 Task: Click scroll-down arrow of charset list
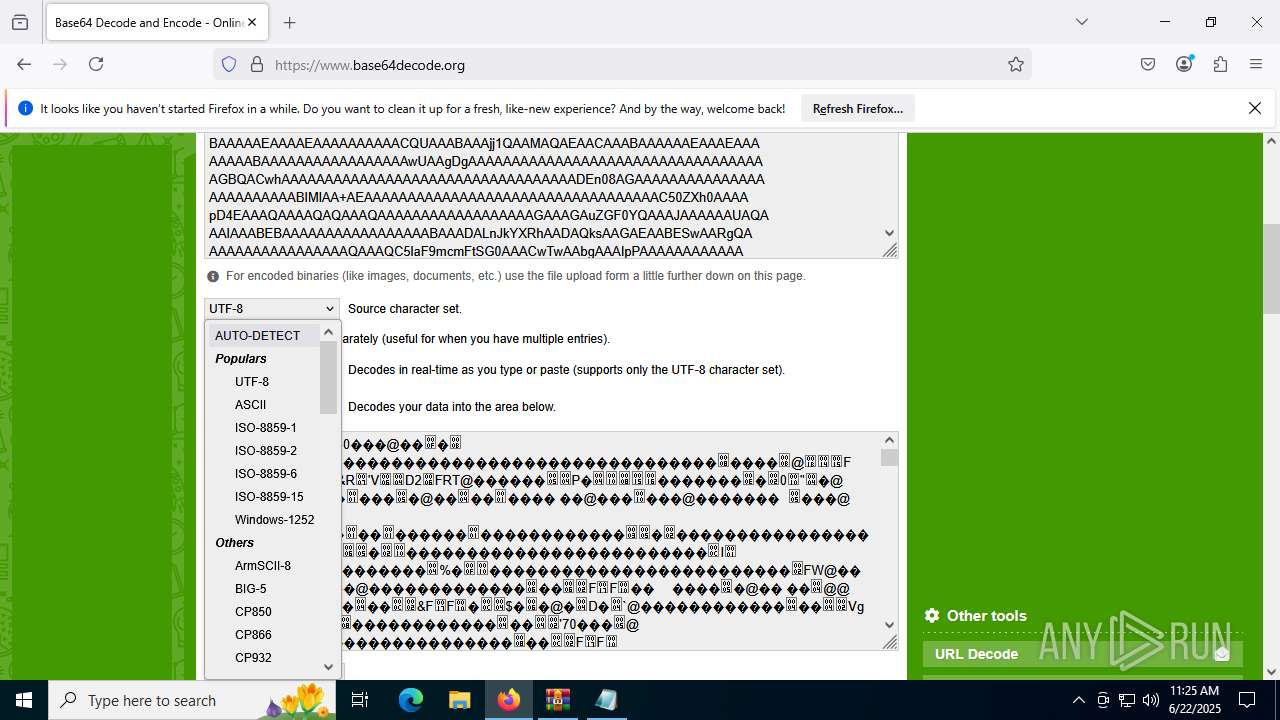tap(328, 666)
